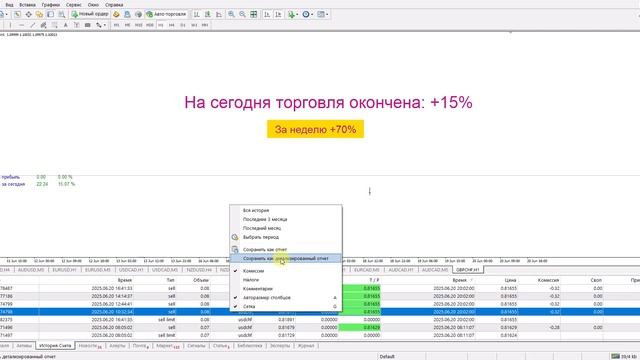Toggle the 'Комиссии' checked menu option
Image resolution: width=640 pixels, height=360 pixels.
click(286, 271)
